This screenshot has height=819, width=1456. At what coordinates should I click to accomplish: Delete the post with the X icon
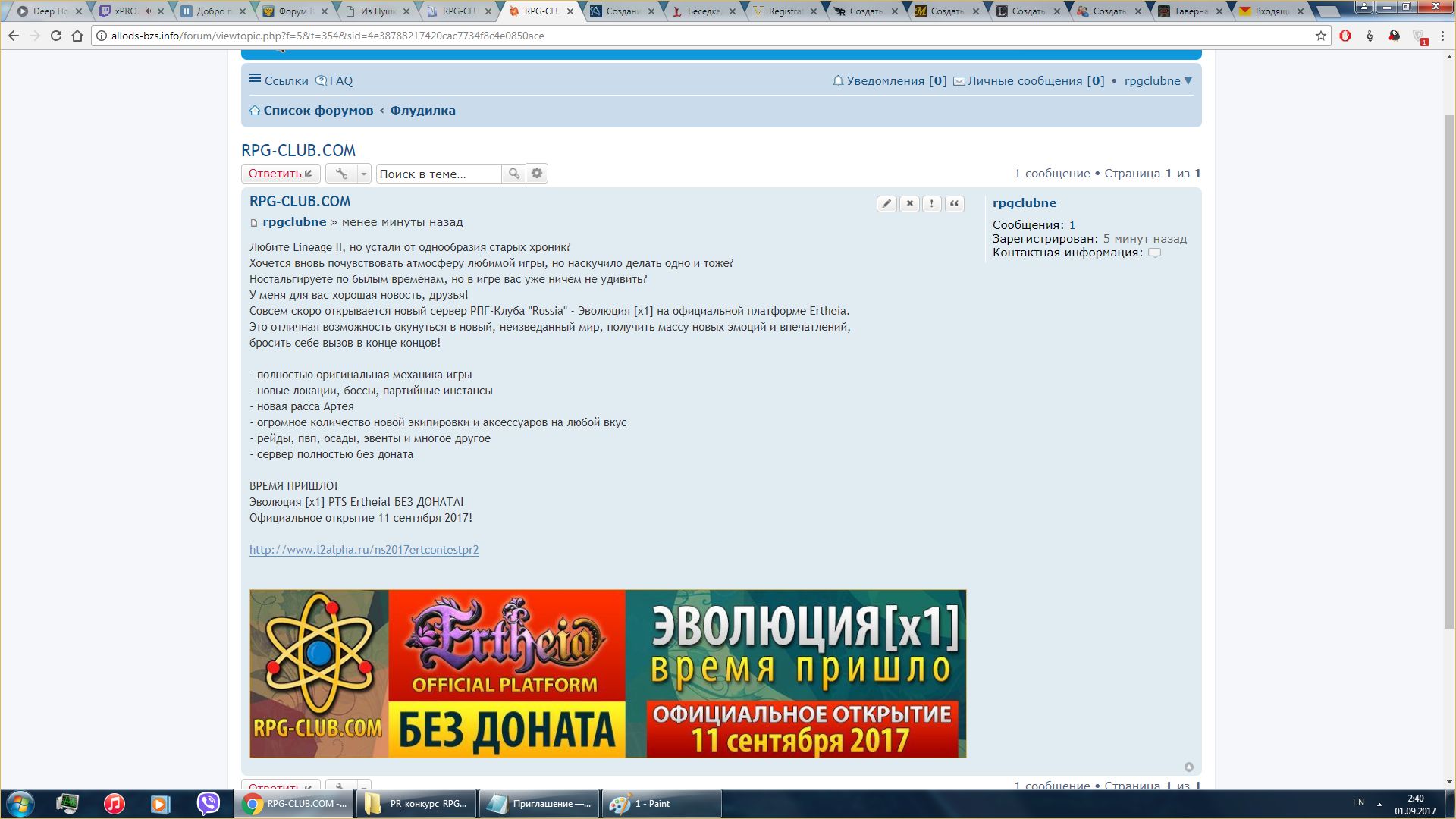click(909, 203)
